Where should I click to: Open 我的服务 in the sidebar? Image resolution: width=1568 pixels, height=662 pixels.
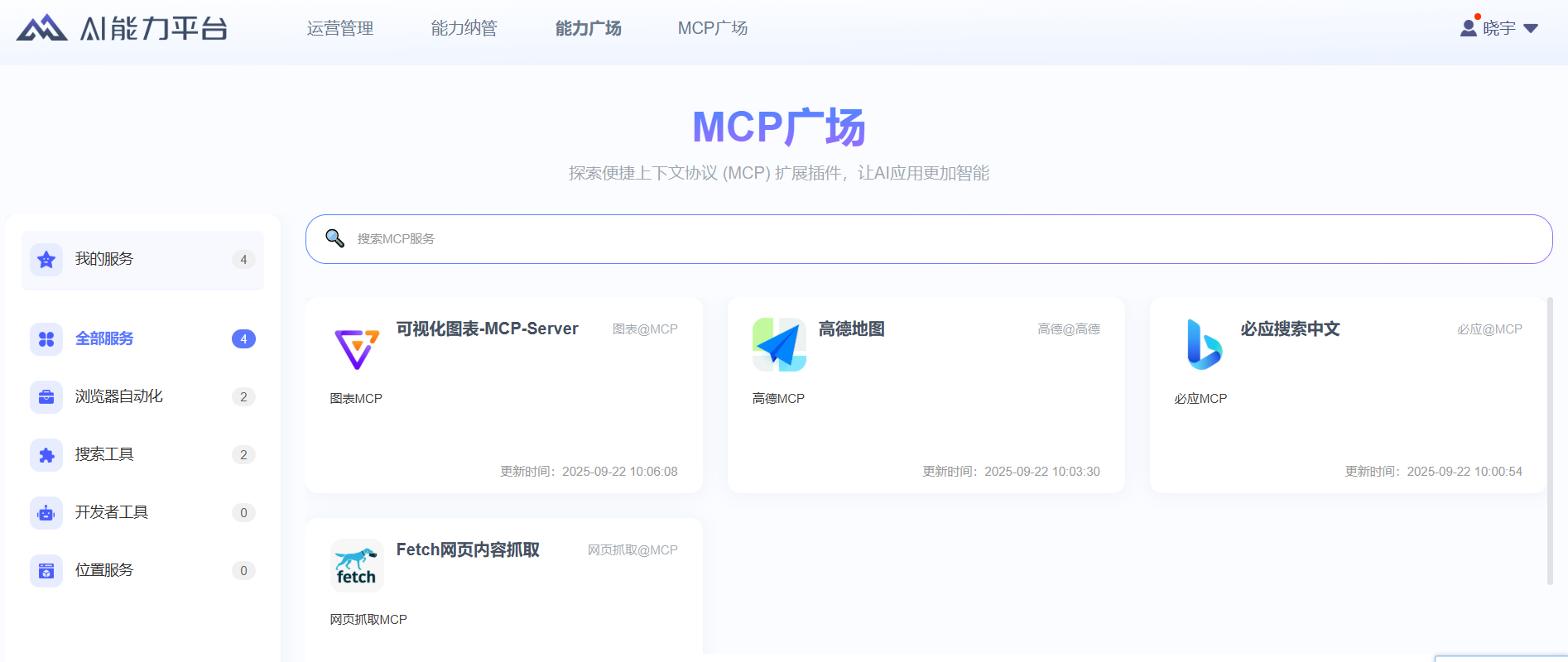click(x=142, y=260)
